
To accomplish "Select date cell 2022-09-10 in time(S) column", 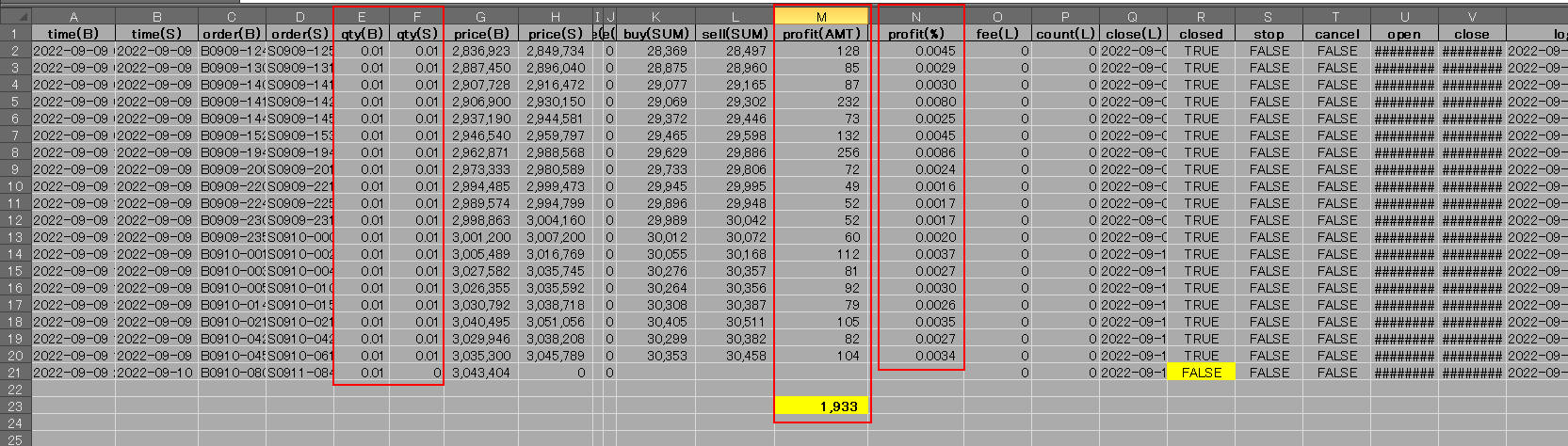I will tap(156, 373).
